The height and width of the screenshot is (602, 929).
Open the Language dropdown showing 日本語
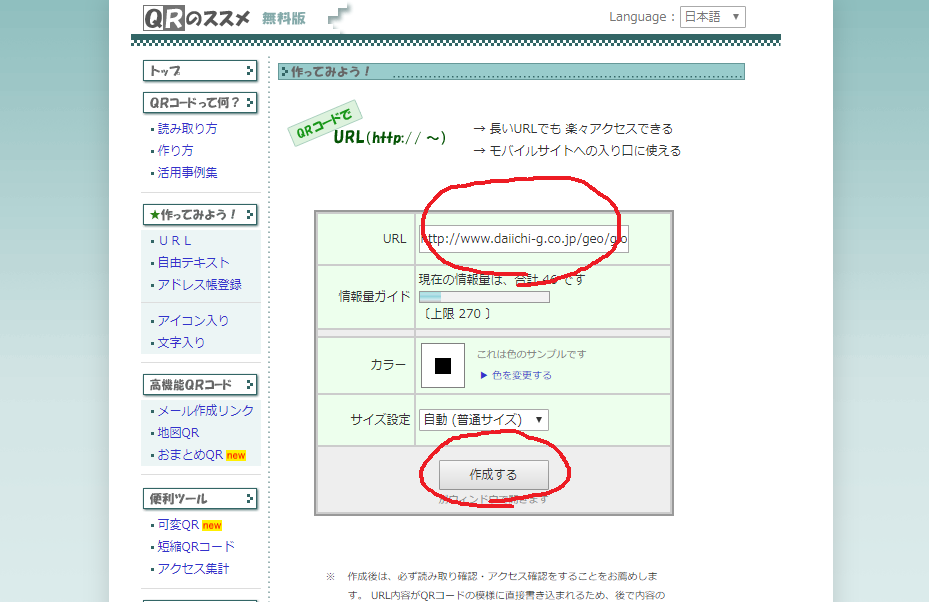point(712,17)
